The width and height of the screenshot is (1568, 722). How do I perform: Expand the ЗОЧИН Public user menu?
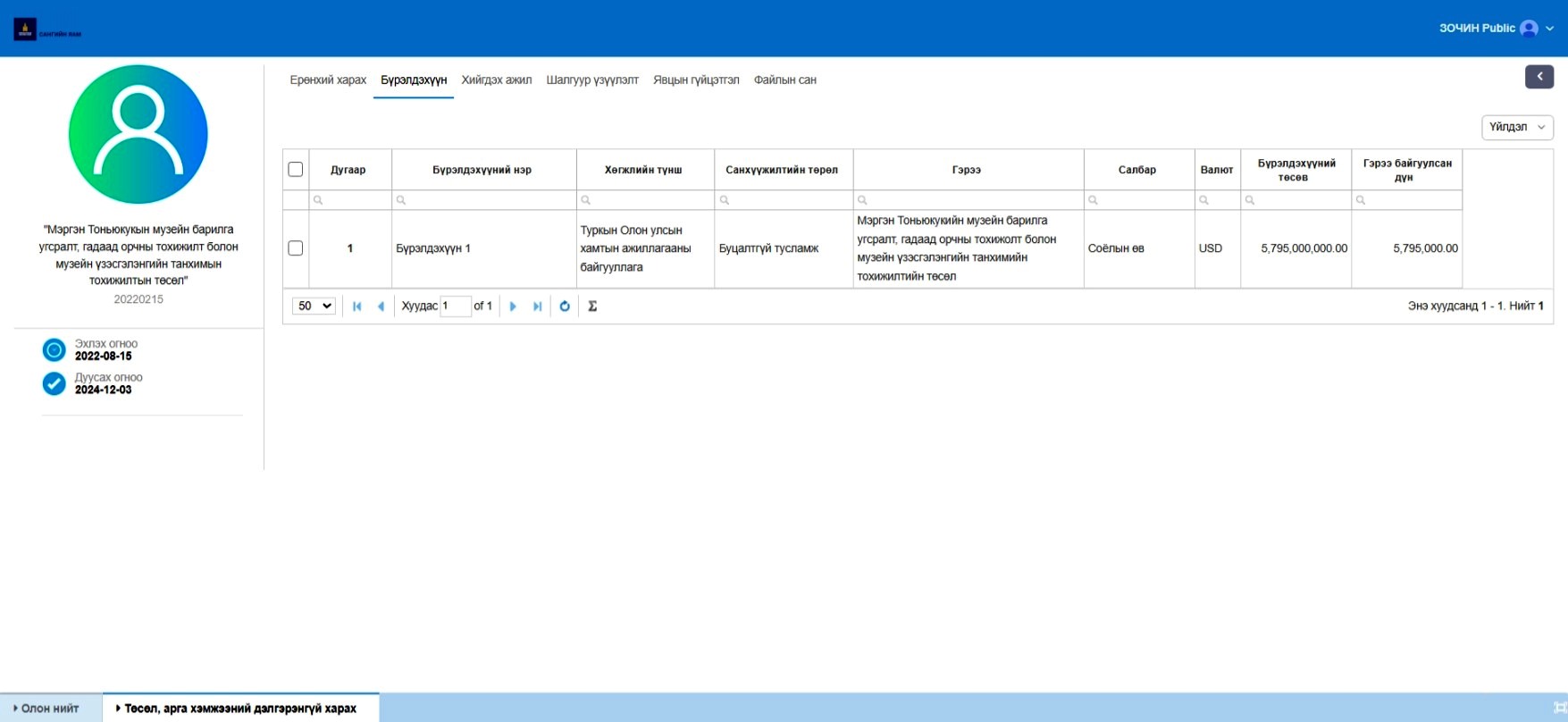(x=1549, y=29)
